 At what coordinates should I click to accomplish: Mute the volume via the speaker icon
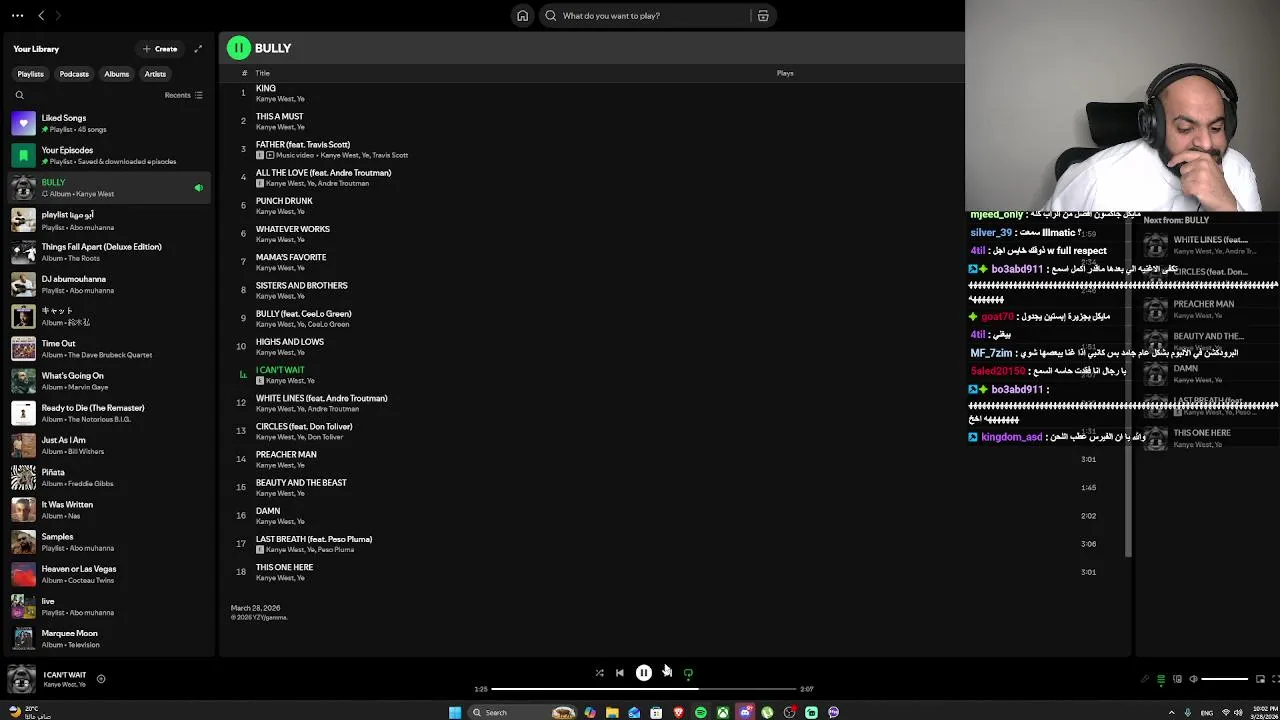pyautogui.click(x=1193, y=679)
